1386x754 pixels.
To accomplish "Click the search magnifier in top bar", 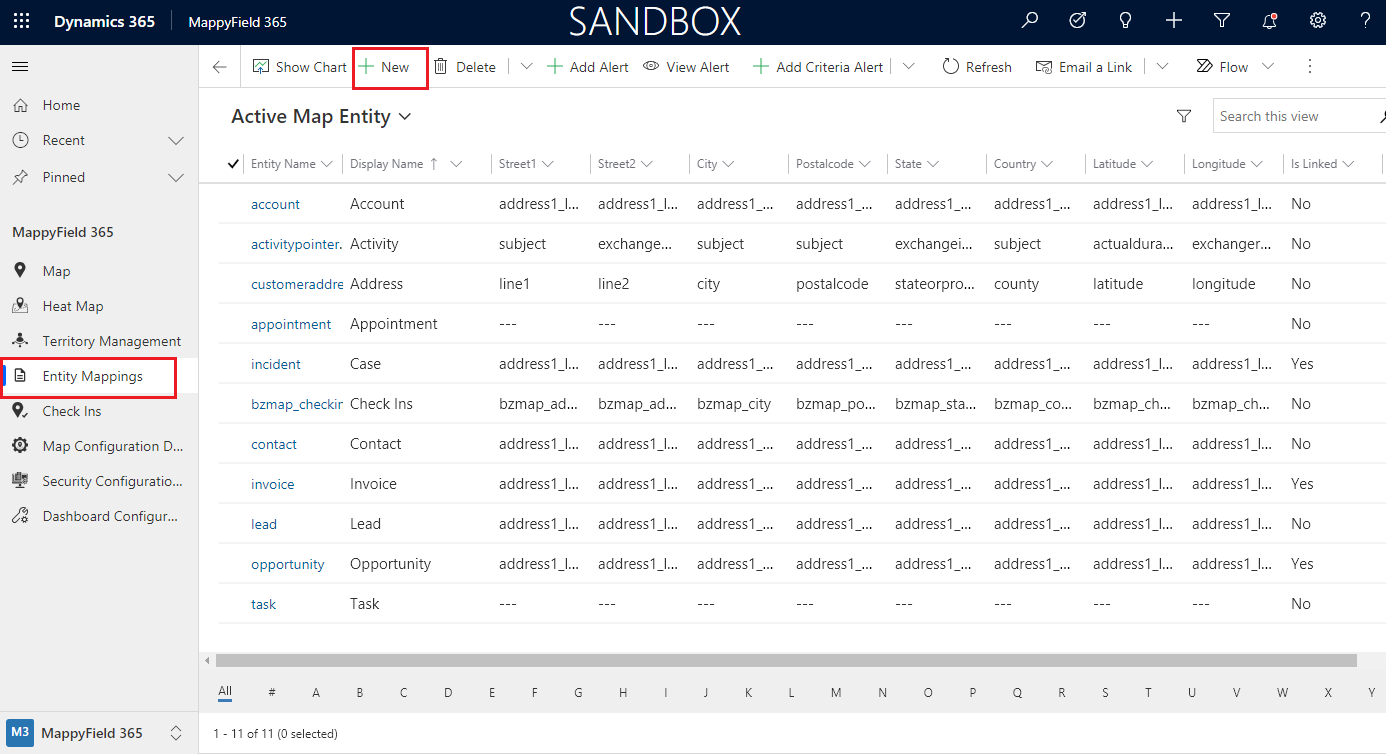I will 1029,21.
